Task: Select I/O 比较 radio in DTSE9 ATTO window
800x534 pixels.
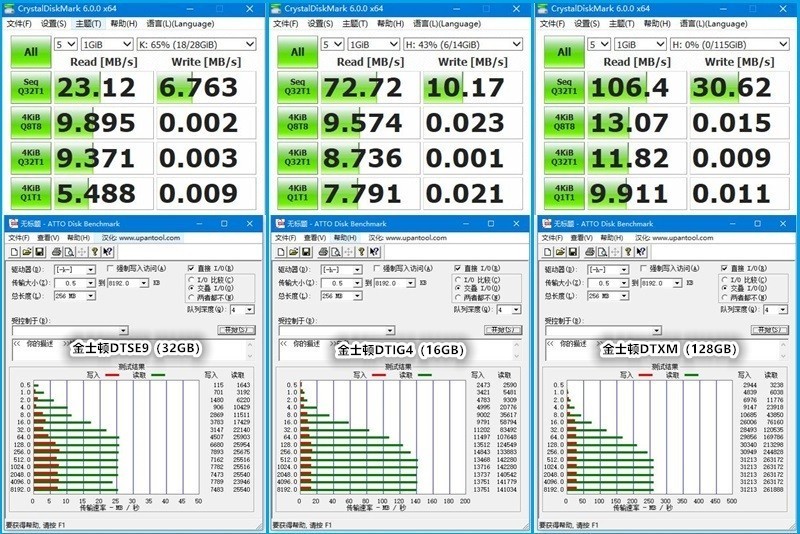Action: [191, 280]
